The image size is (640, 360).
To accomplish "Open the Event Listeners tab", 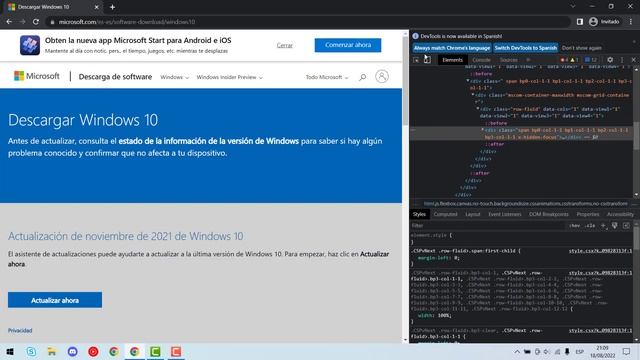I will (504, 214).
